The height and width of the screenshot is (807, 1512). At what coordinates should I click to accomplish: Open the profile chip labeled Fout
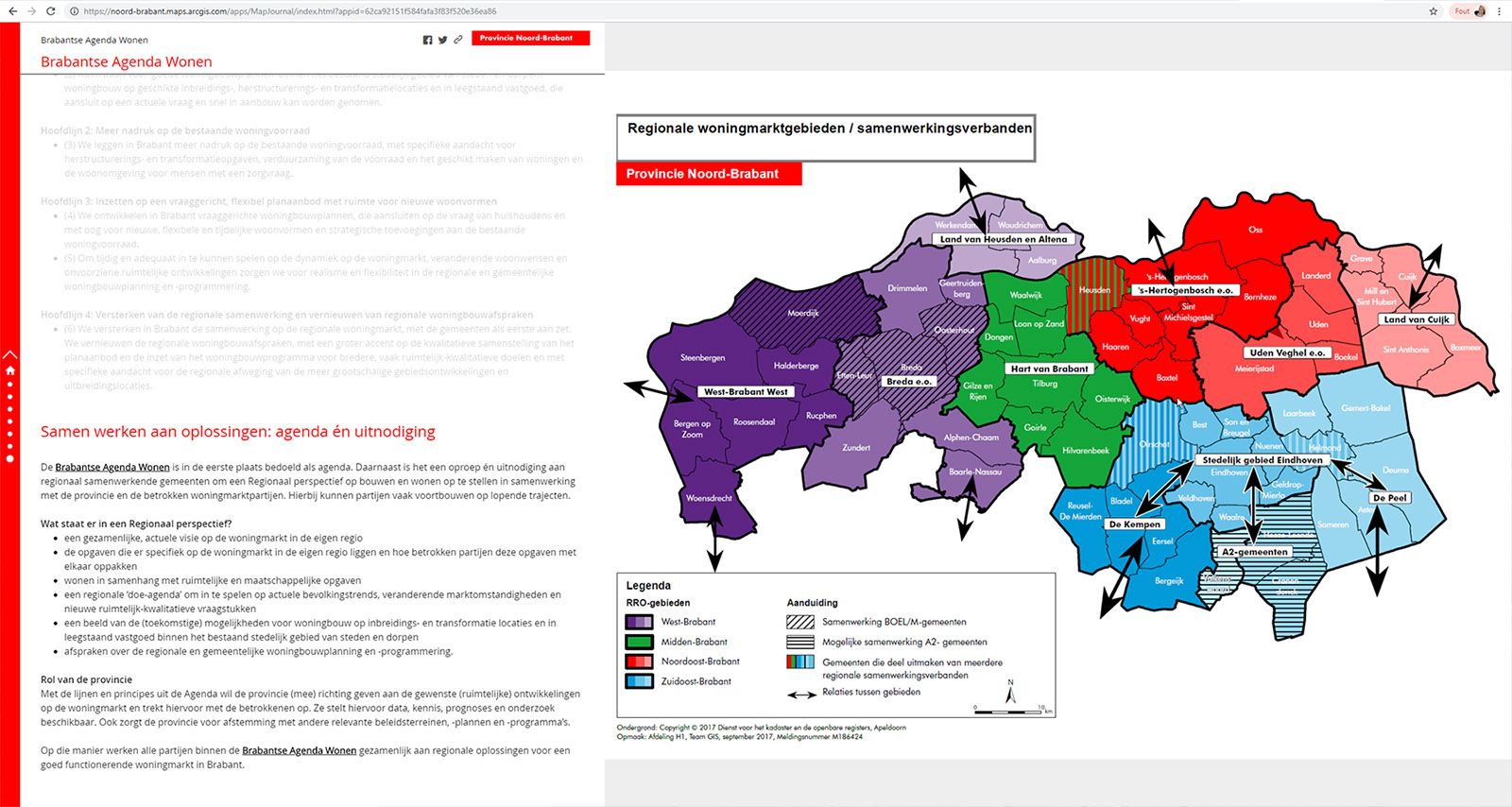point(1469,11)
